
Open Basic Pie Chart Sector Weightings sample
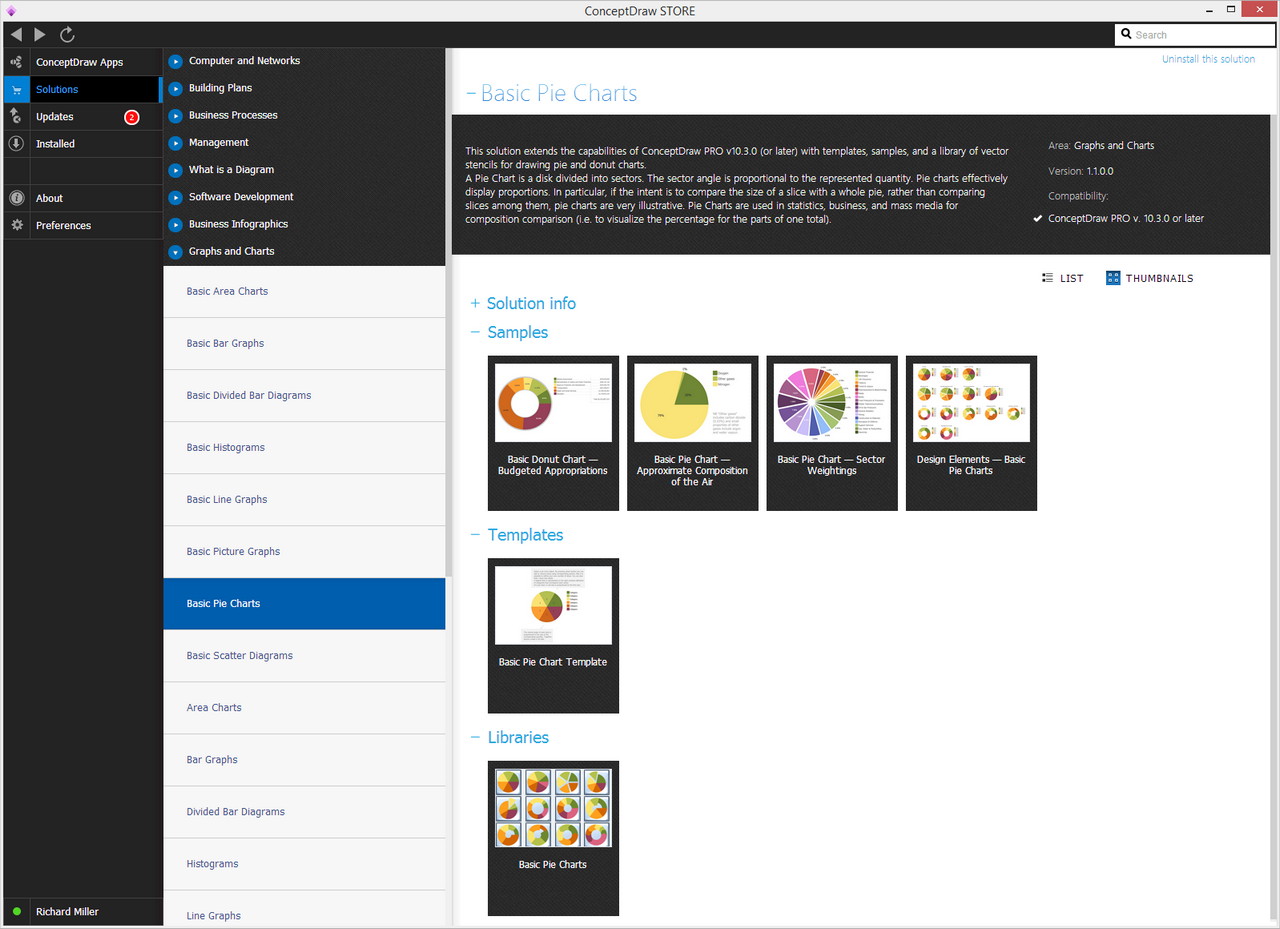click(832, 433)
